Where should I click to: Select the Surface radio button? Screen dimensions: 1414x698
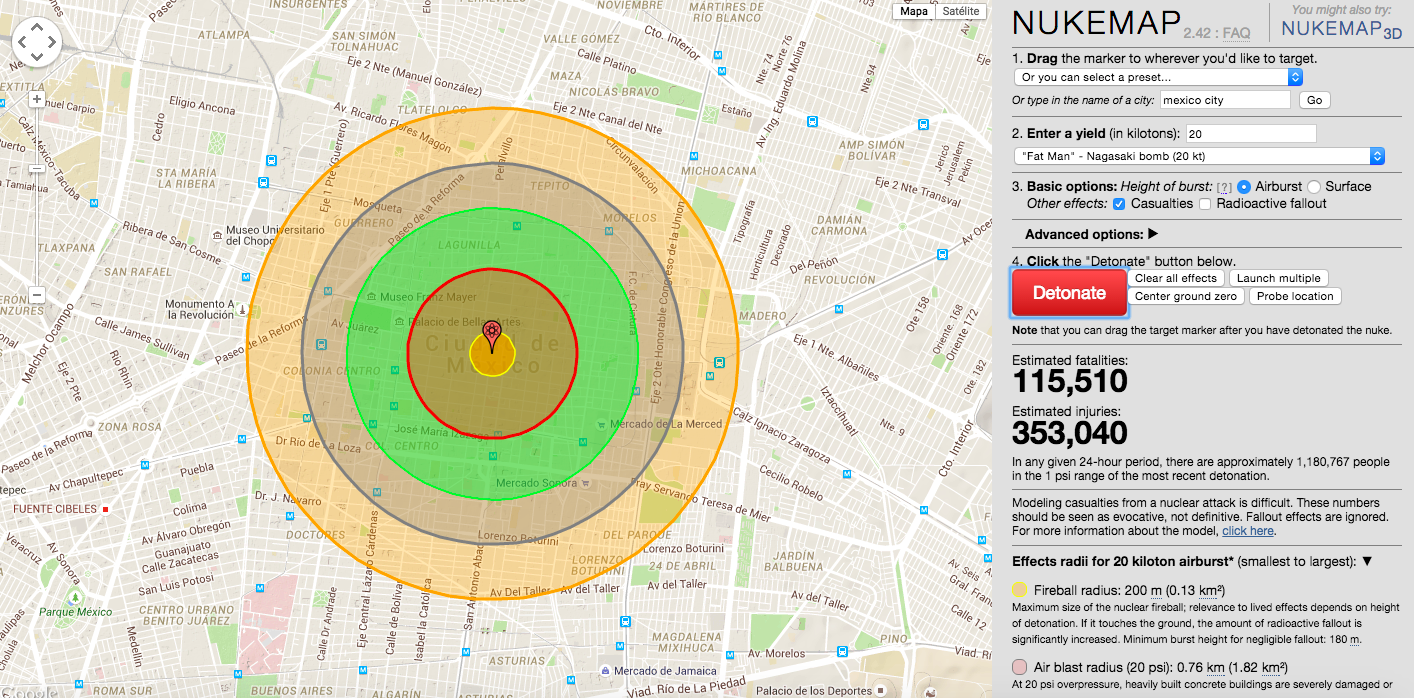pos(1314,187)
